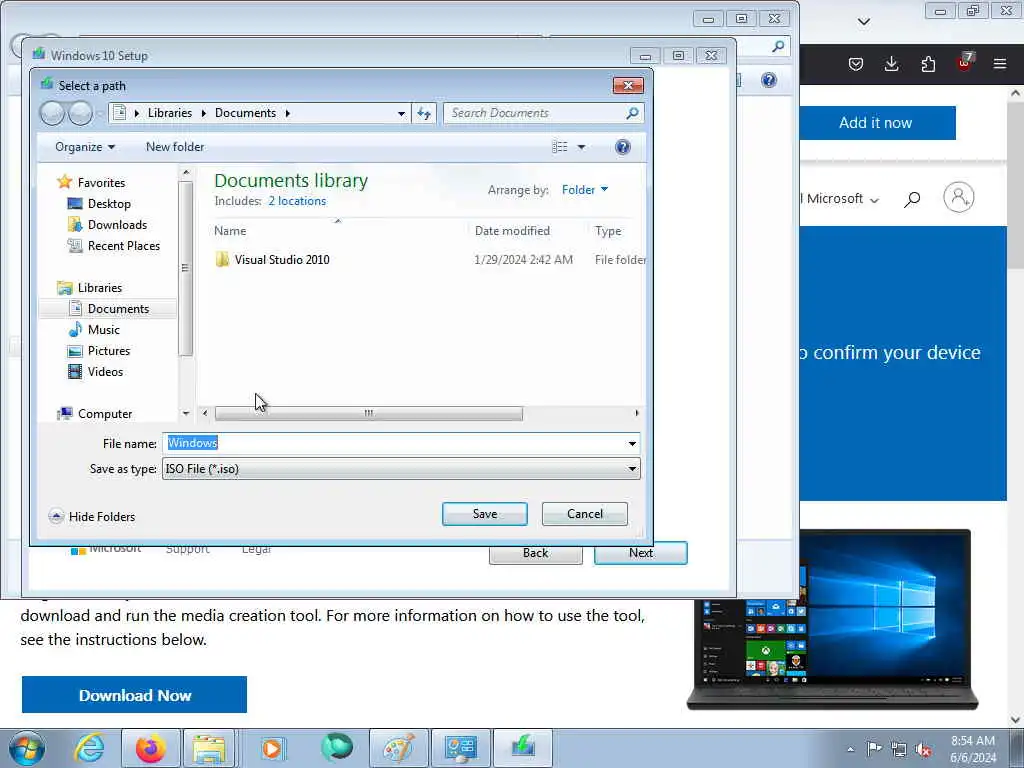Sort by the Date modified column header
This screenshot has height=768, width=1024.
[x=512, y=231]
